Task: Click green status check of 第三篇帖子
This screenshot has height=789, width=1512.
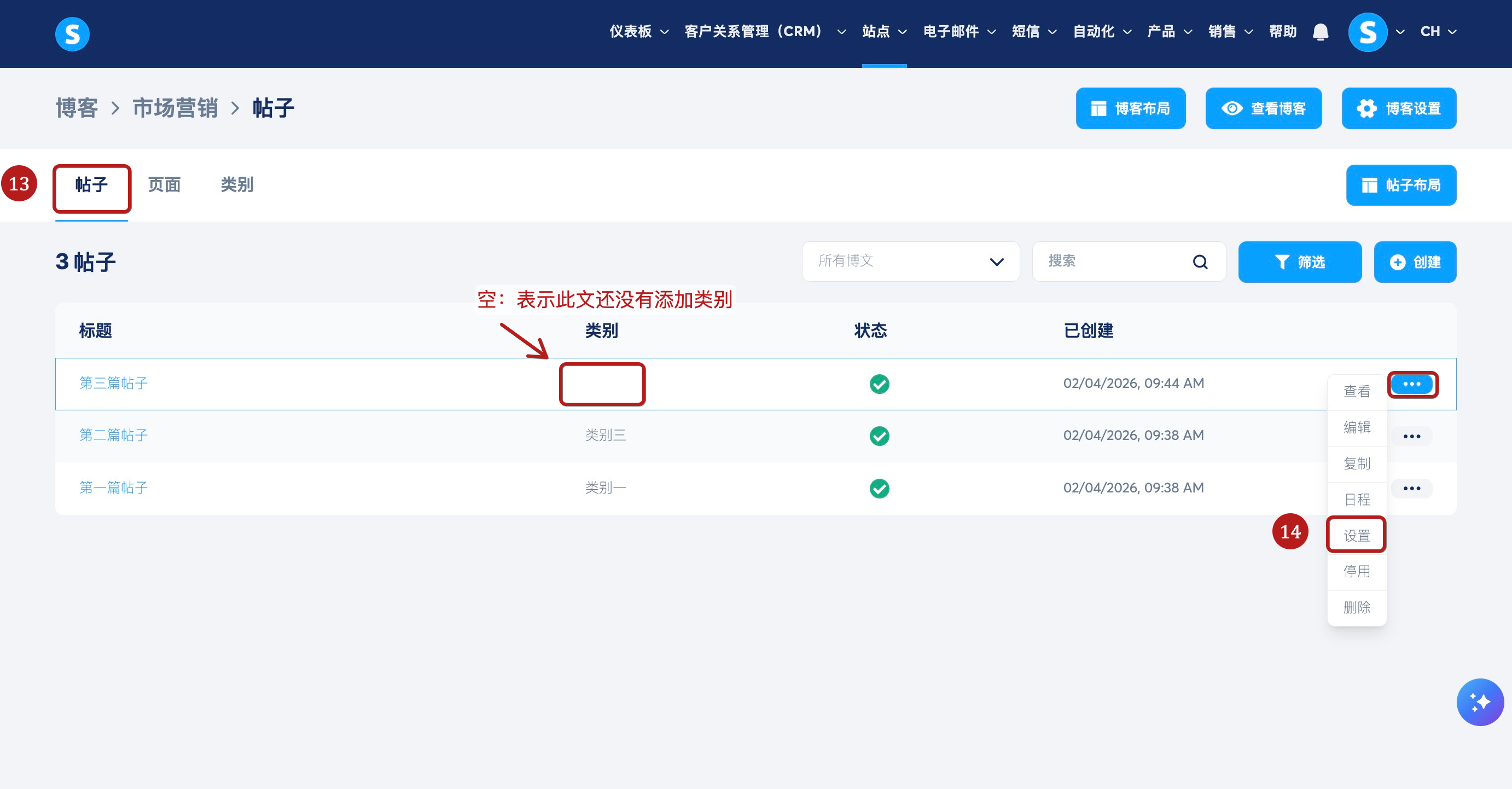Action: pyautogui.click(x=879, y=384)
